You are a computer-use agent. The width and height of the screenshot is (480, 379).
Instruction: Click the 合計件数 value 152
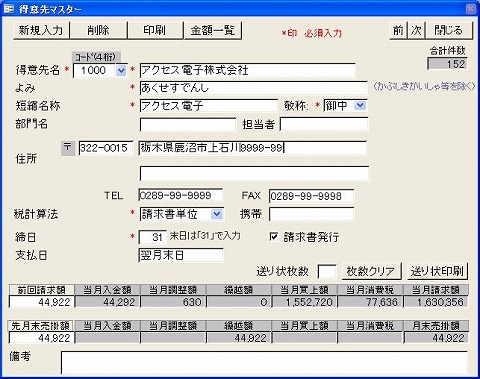(x=447, y=64)
